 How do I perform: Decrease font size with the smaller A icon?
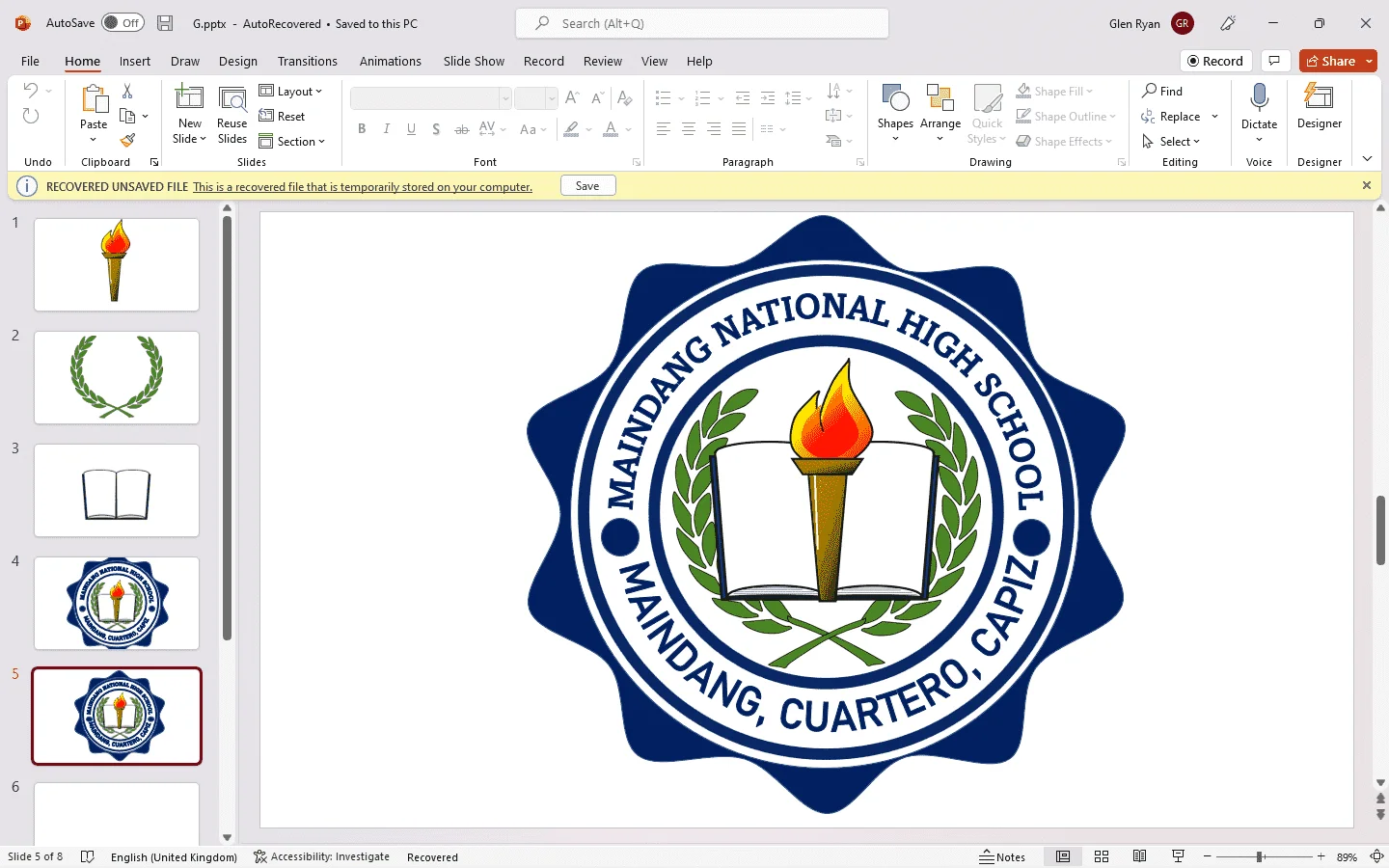click(597, 98)
